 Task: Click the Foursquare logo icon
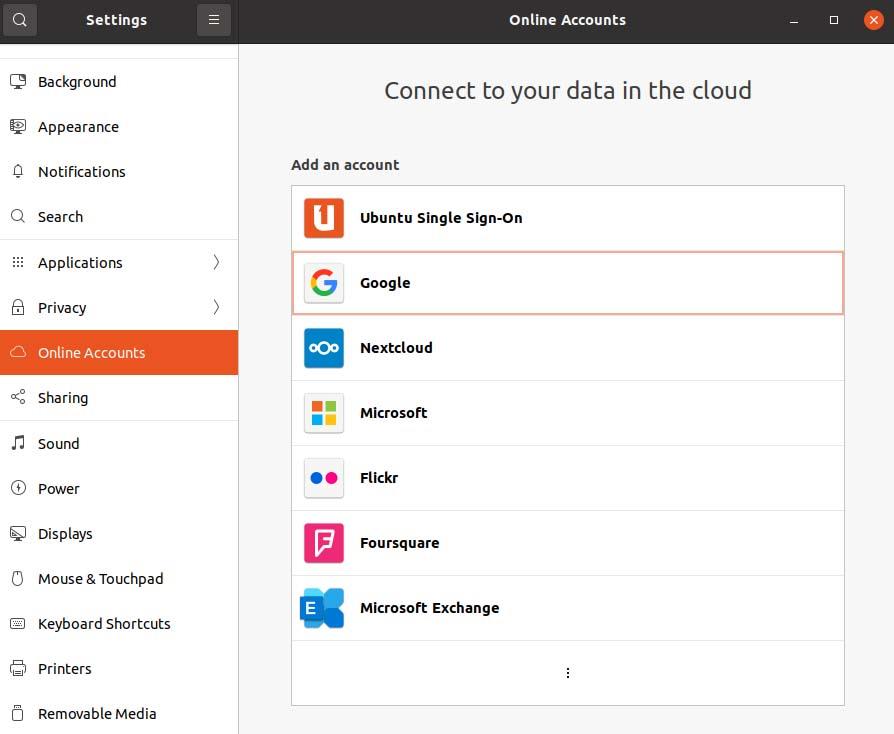coord(324,543)
